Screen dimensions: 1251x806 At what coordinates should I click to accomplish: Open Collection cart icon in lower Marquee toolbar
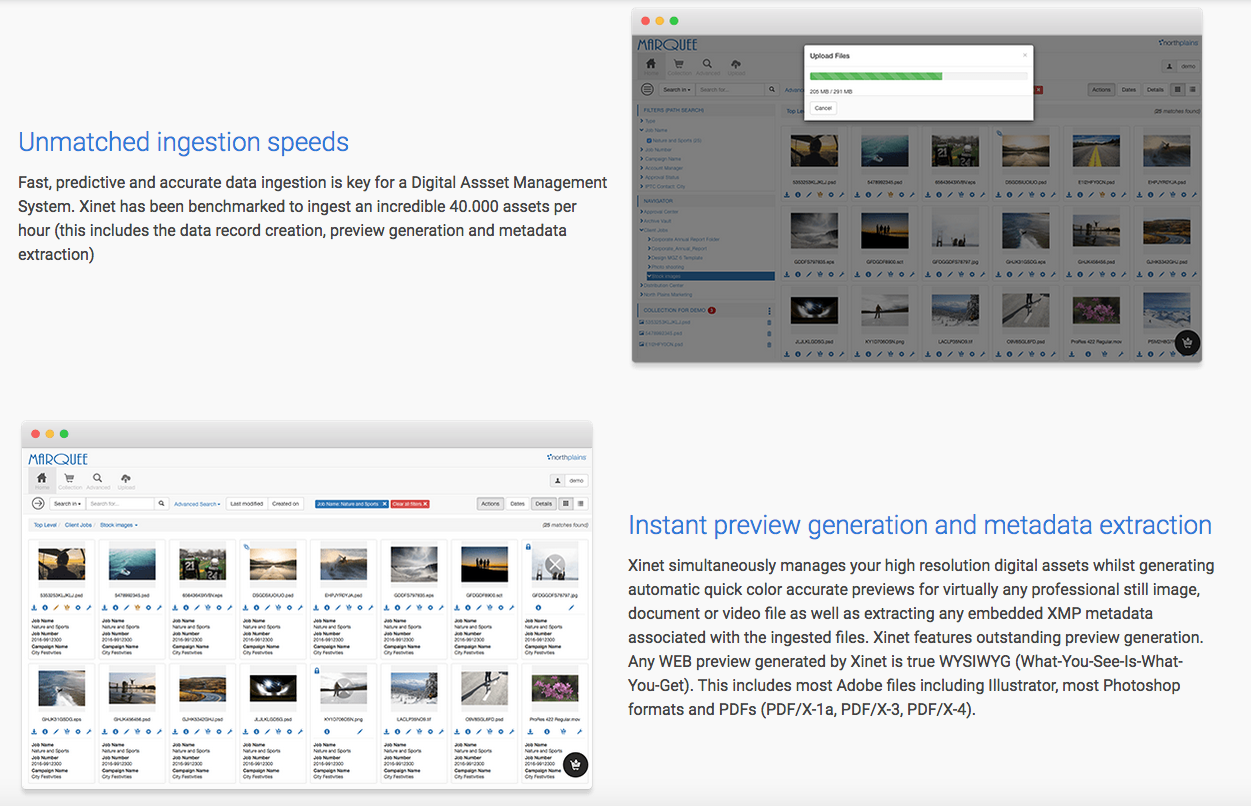pos(69,480)
